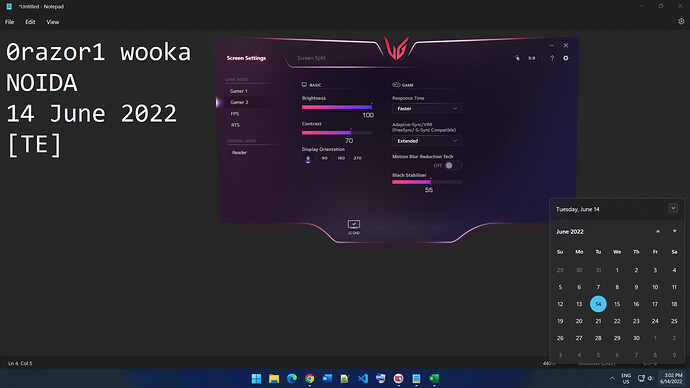The width and height of the screenshot is (690, 388).
Task: Click the network icon in system tray
Action: [641, 378]
